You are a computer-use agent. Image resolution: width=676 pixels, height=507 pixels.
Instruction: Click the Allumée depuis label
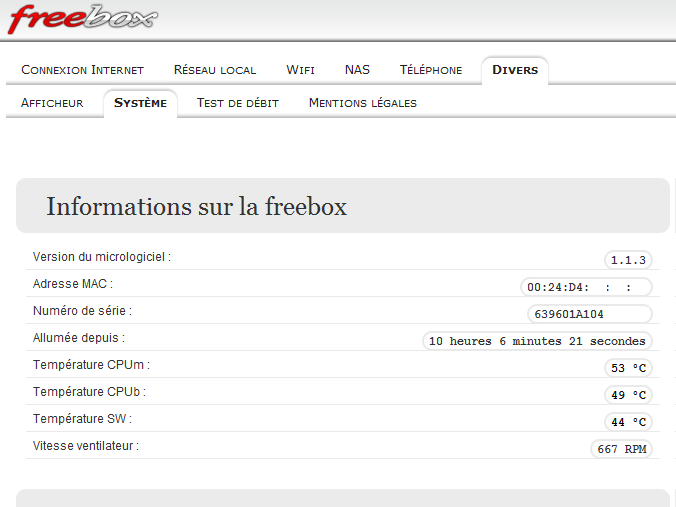click(79, 338)
